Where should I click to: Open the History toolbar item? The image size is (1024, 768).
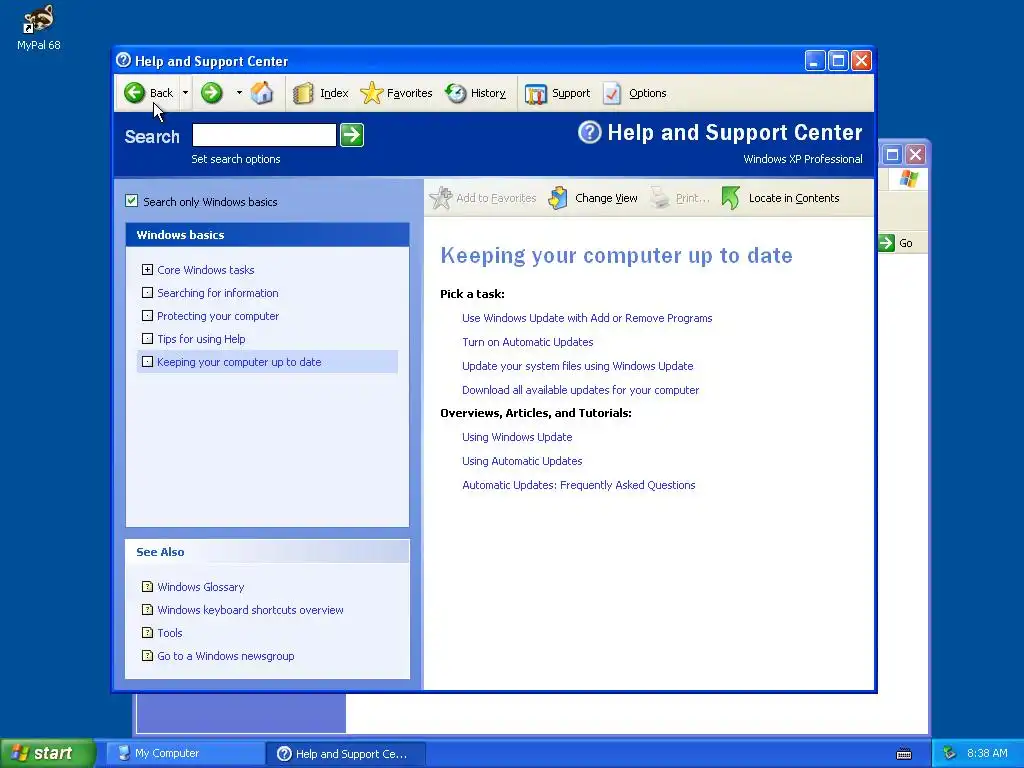(x=475, y=93)
